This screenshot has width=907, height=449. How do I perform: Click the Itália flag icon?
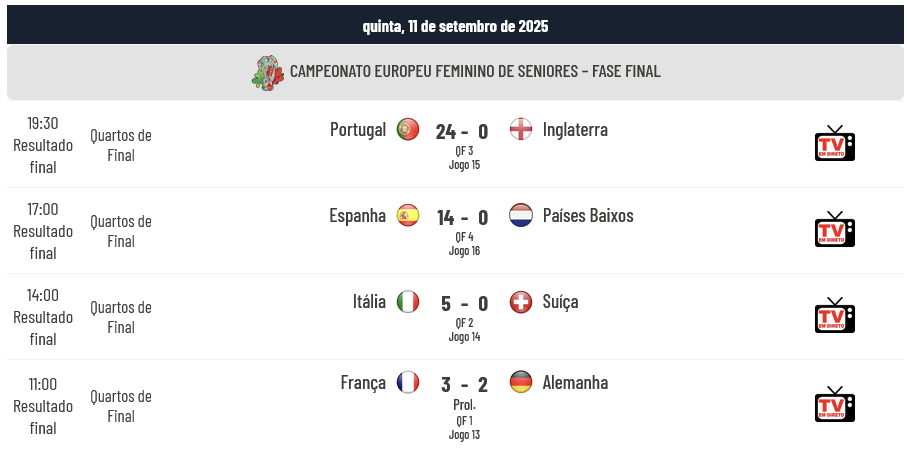pyautogui.click(x=408, y=301)
